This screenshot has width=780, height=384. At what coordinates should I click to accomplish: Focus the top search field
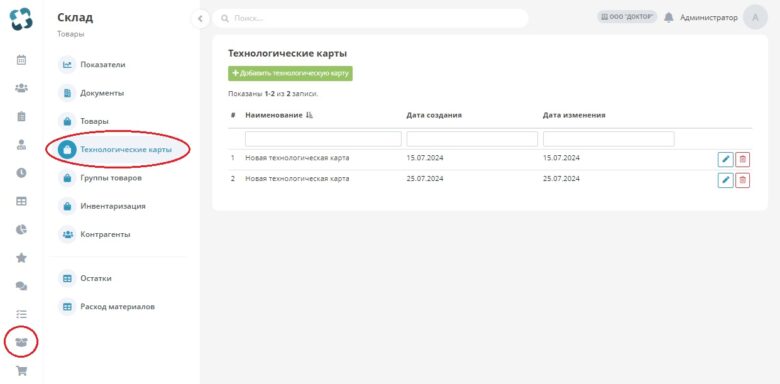click(371, 18)
